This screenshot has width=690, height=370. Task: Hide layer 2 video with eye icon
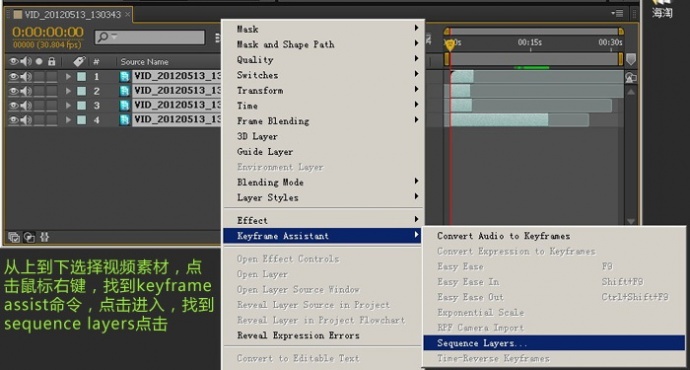[14, 91]
